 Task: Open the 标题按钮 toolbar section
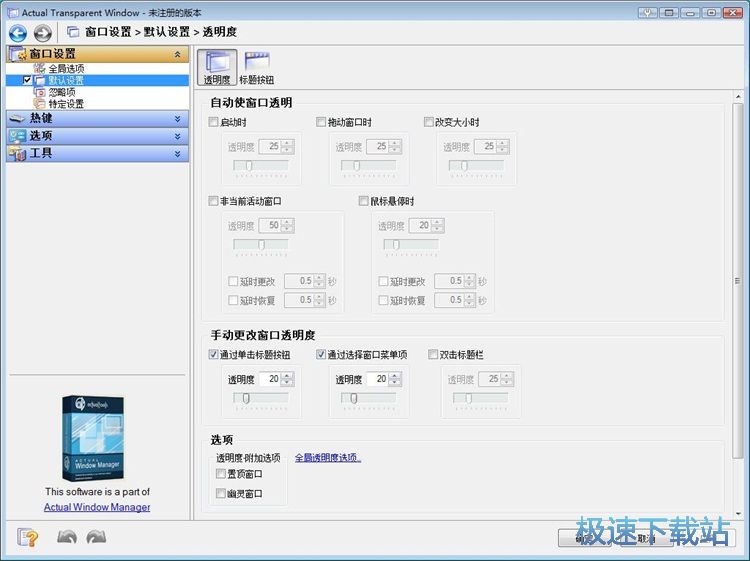tap(257, 68)
